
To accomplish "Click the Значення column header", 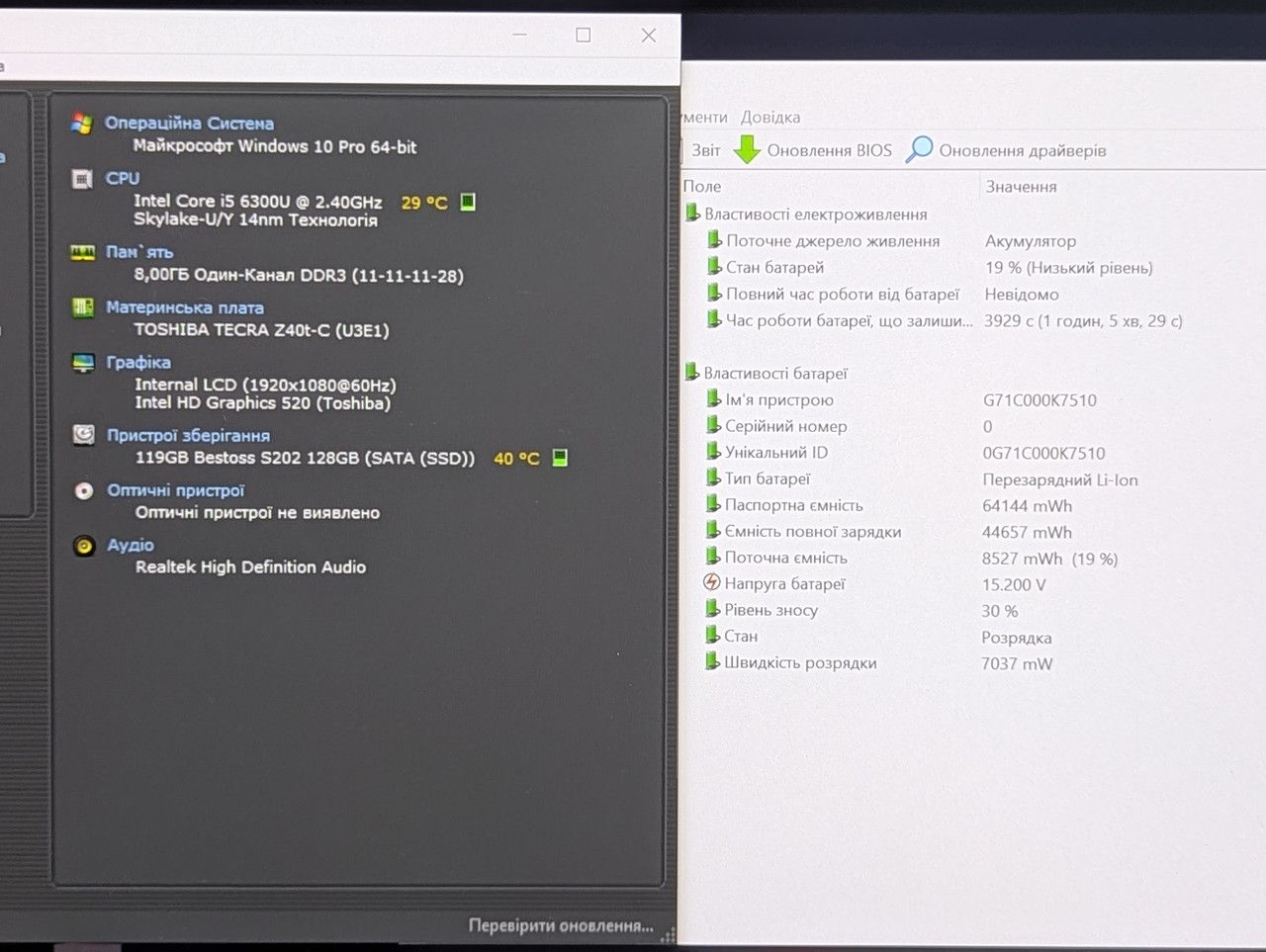I will click(x=1021, y=186).
